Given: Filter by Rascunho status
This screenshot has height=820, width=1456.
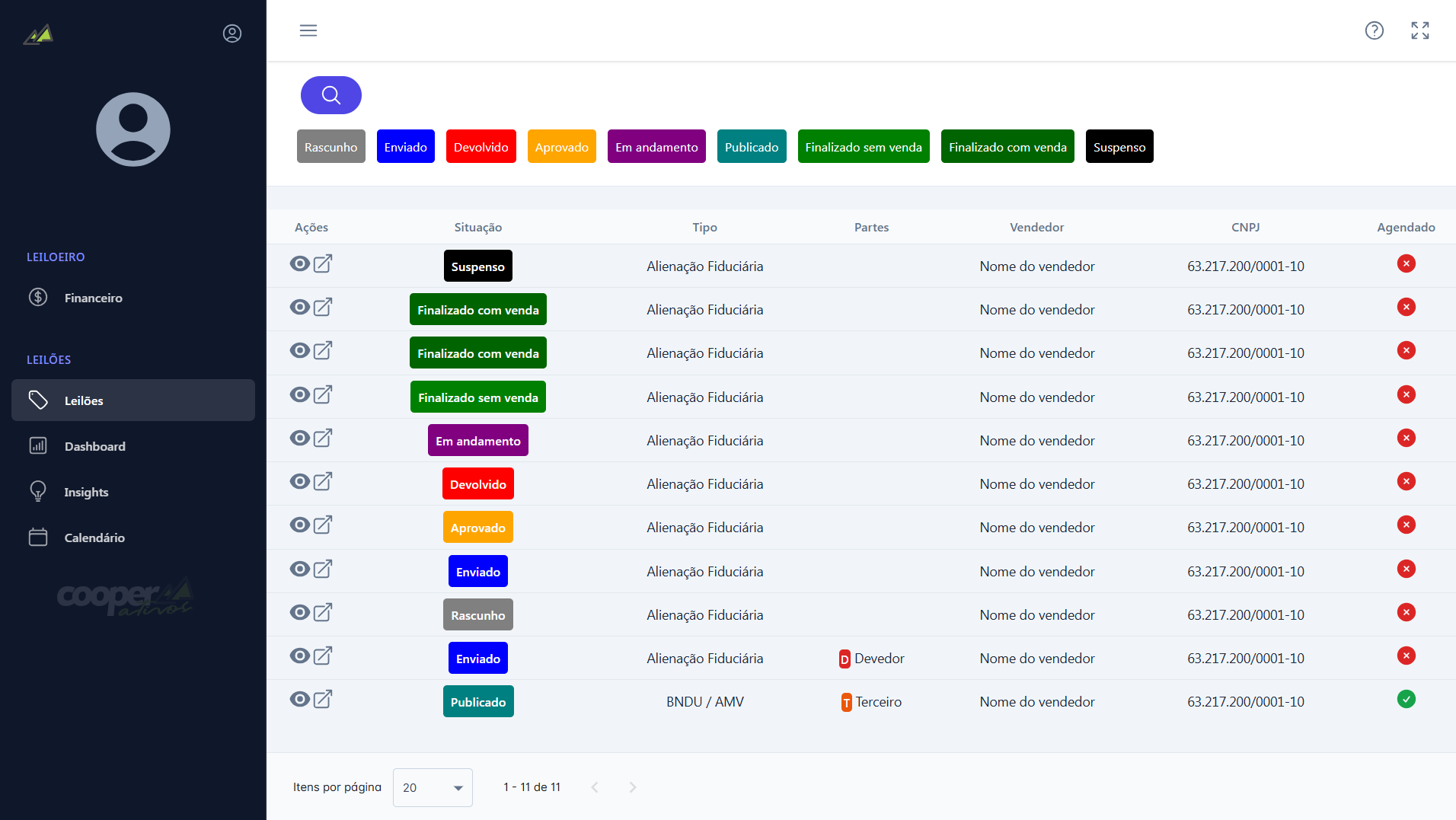Looking at the screenshot, I should pyautogui.click(x=331, y=146).
